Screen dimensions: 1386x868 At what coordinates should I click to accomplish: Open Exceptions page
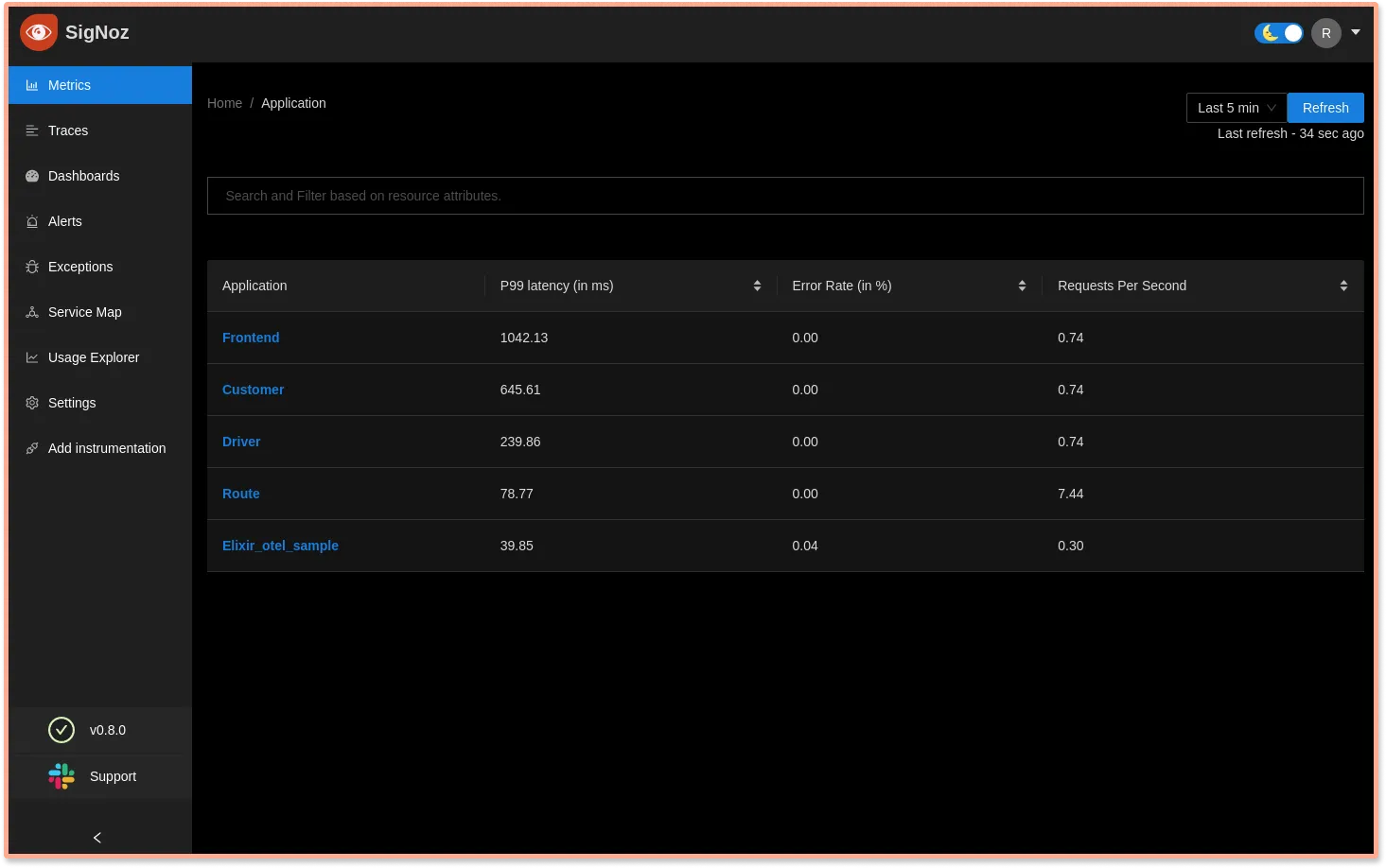click(x=100, y=267)
